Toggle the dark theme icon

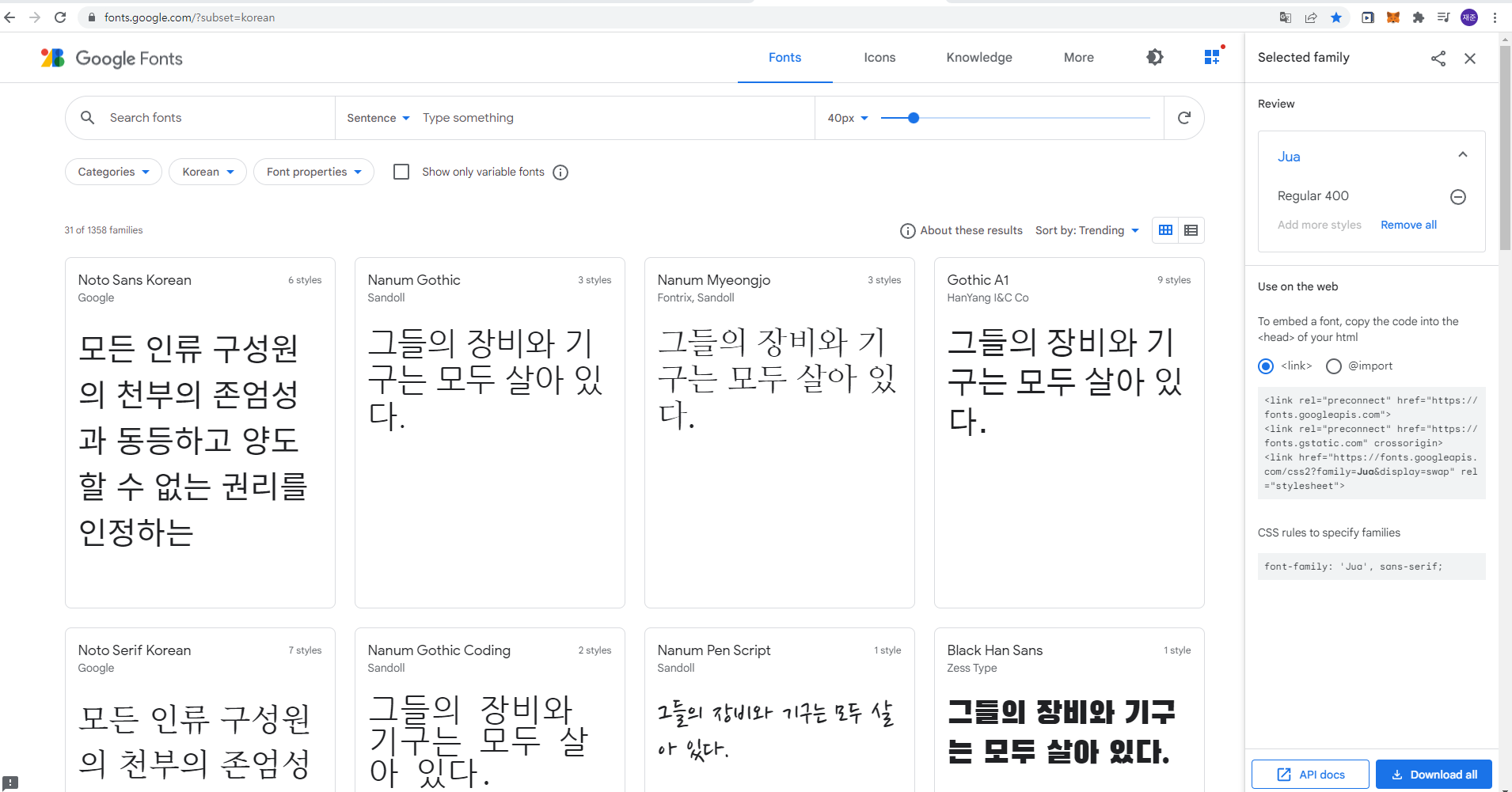(x=1155, y=57)
